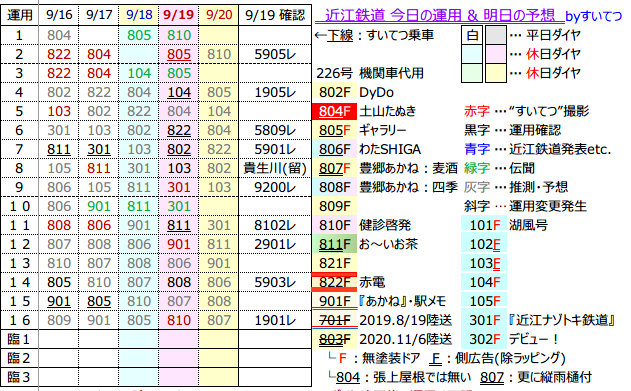The width and height of the screenshot is (631, 391).
Task: Select the 301F train cell
Action: point(484,320)
